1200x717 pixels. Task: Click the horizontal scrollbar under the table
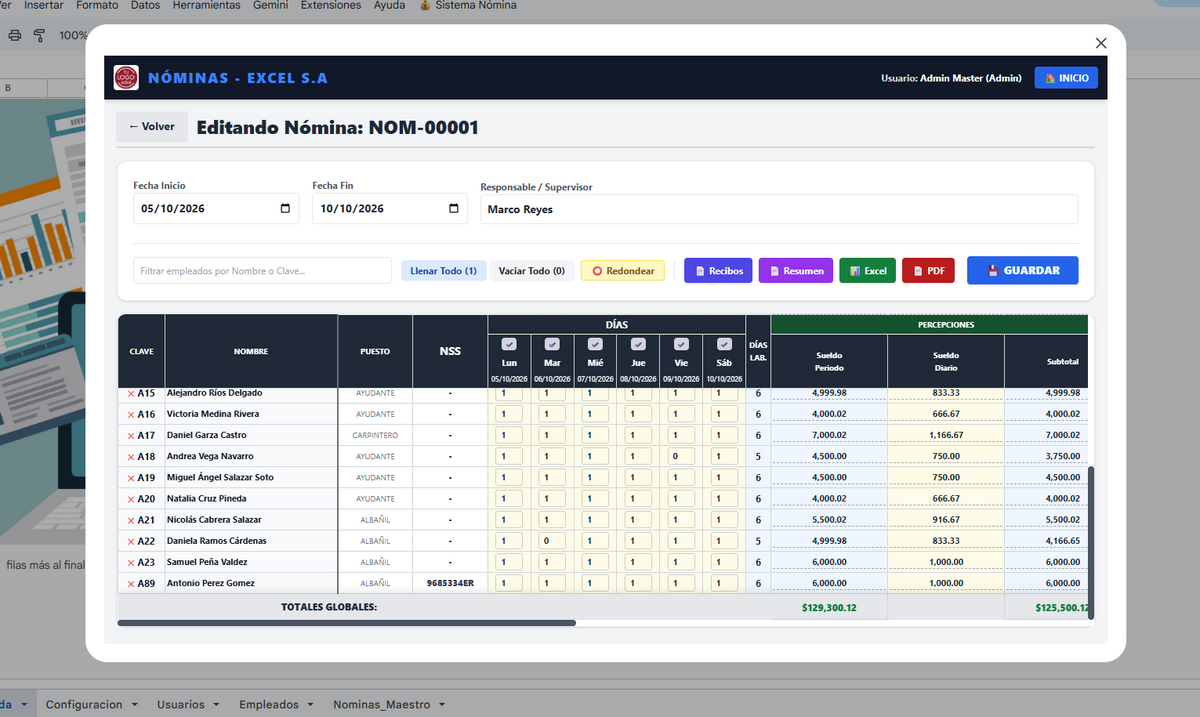click(x=346, y=623)
